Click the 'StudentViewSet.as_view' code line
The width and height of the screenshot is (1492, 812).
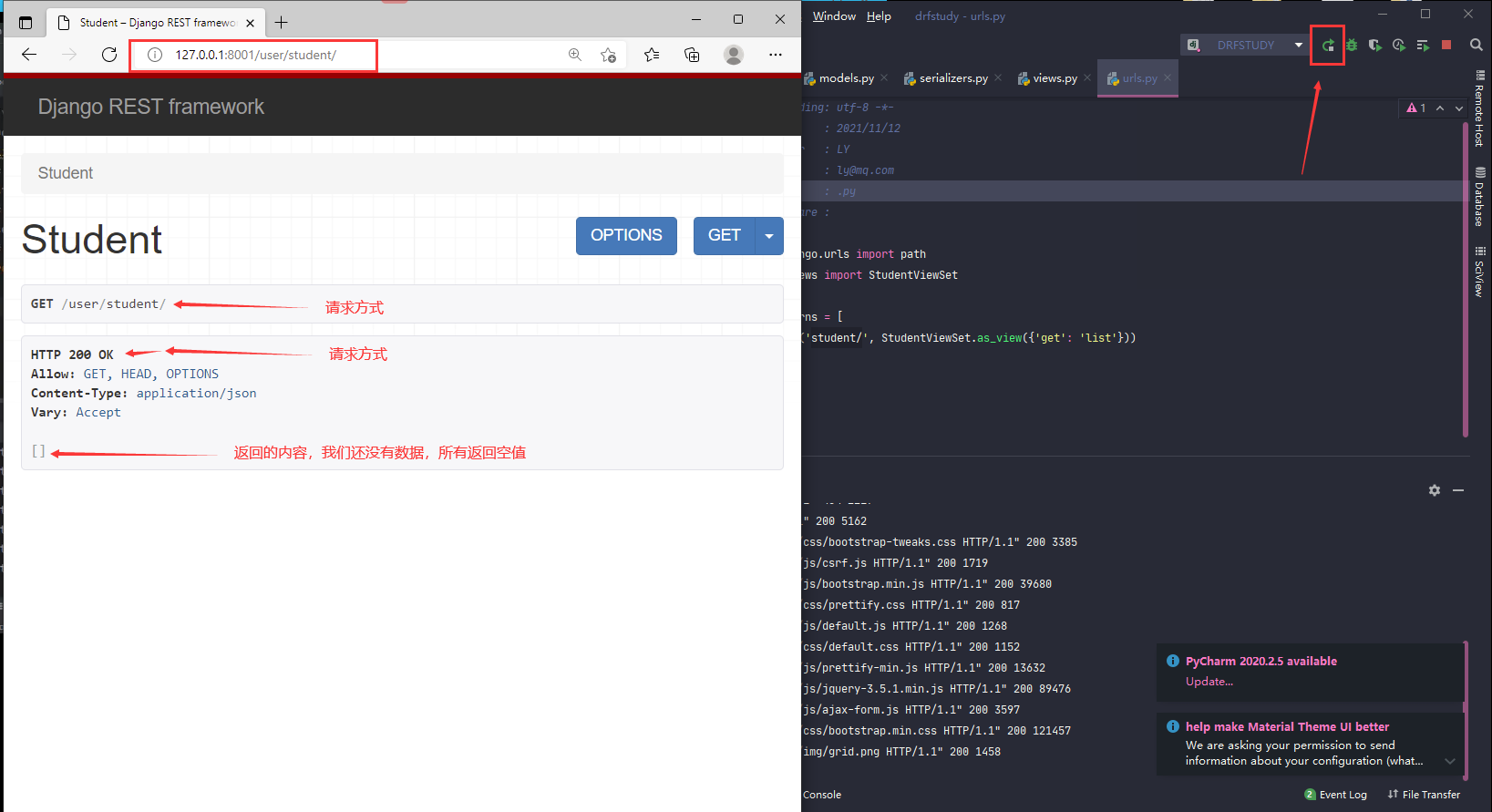[969, 338]
